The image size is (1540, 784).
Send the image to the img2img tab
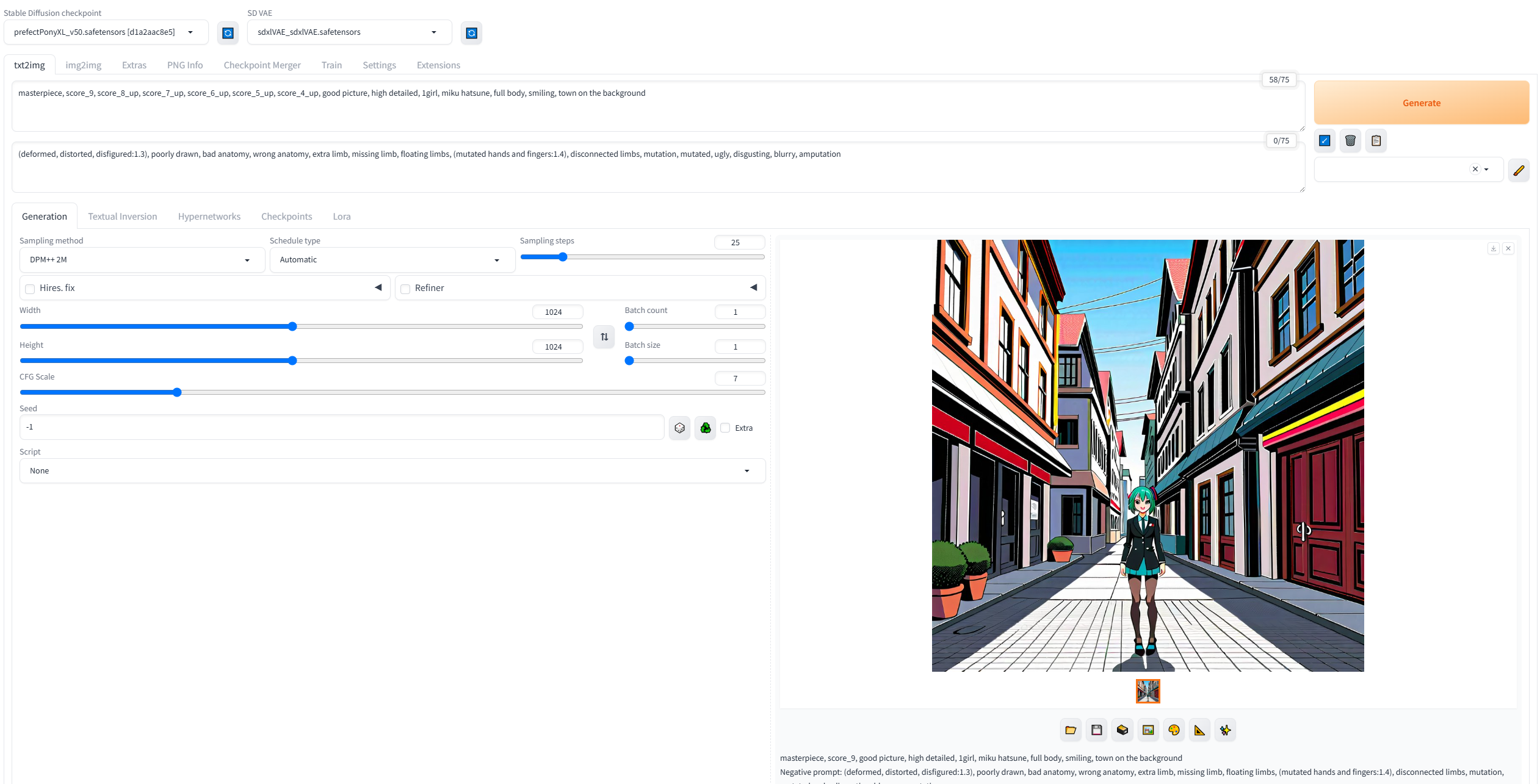click(x=1148, y=730)
